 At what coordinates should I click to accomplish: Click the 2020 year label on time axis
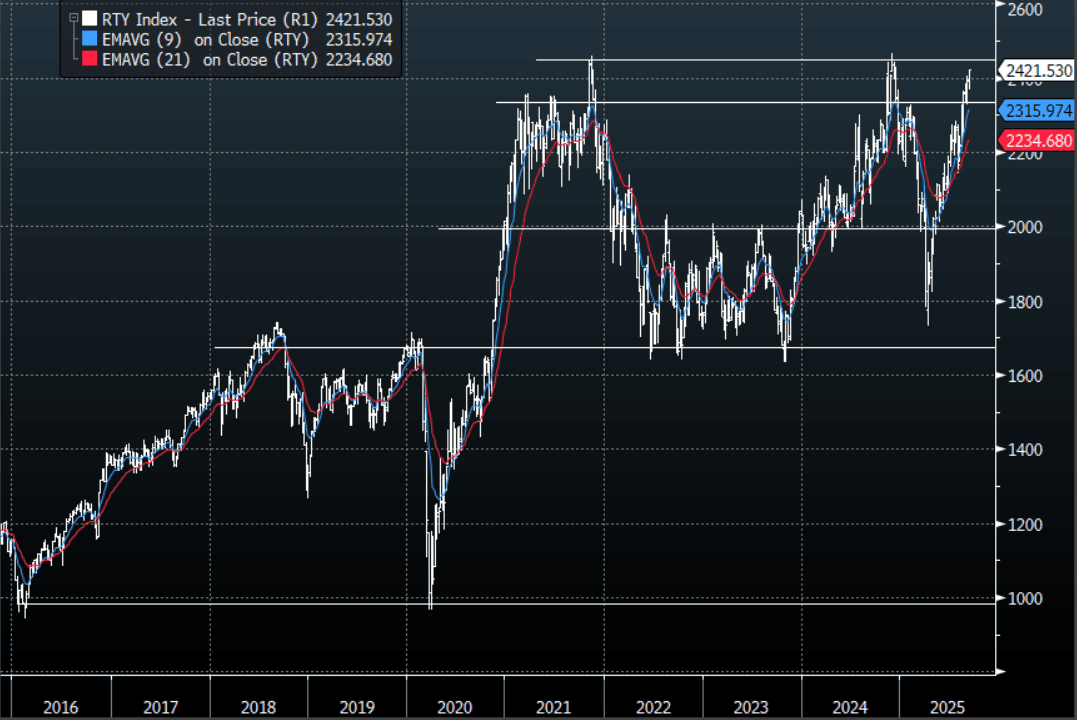(455, 707)
